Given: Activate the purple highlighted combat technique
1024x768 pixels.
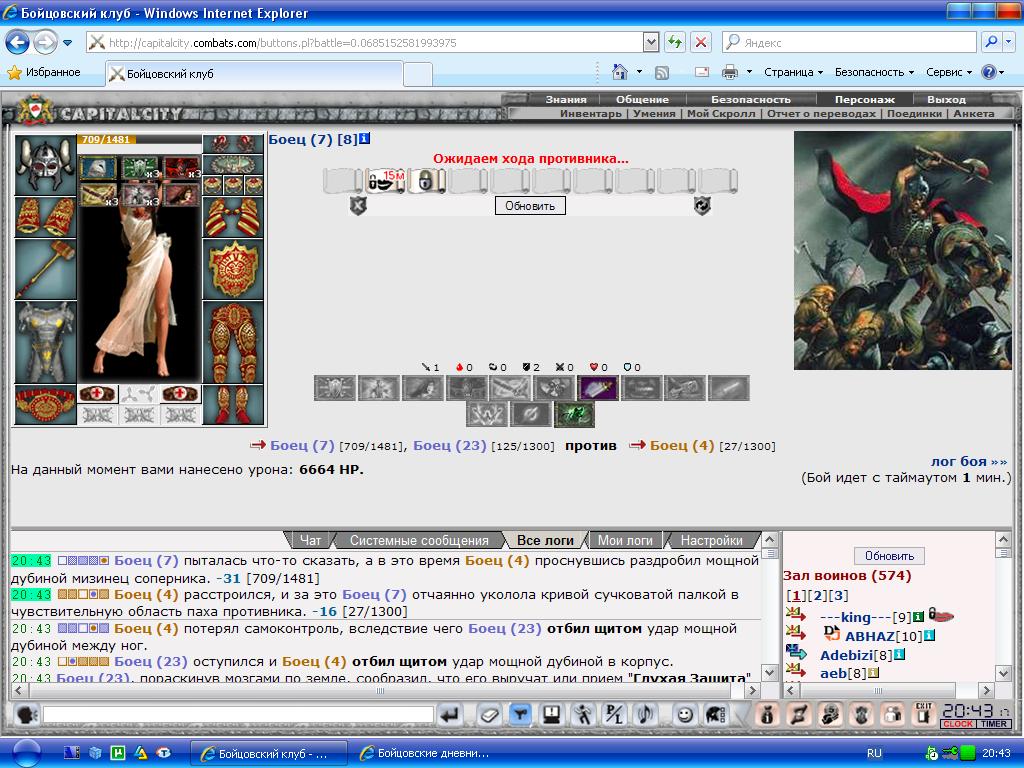Looking at the screenshot, I should [x=598, y=388].
